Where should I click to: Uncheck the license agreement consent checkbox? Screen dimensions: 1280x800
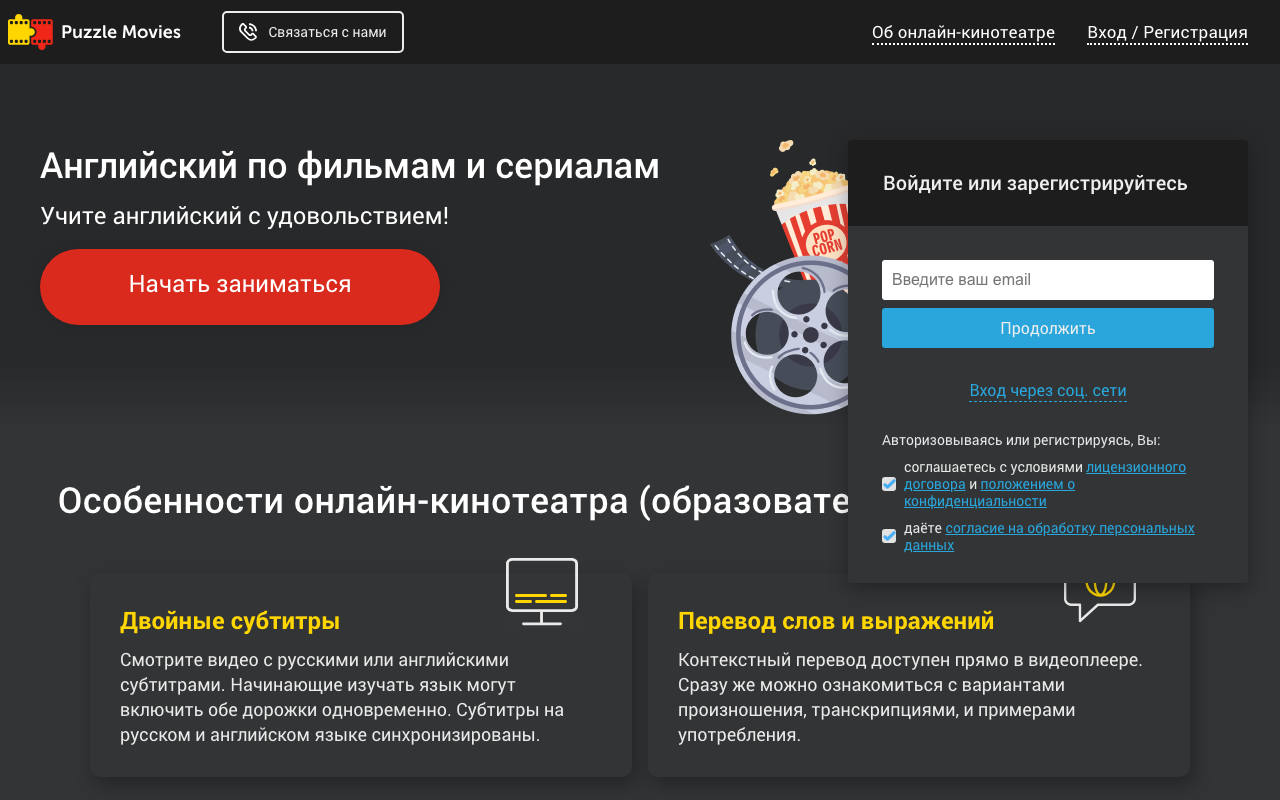click(888, 483)
